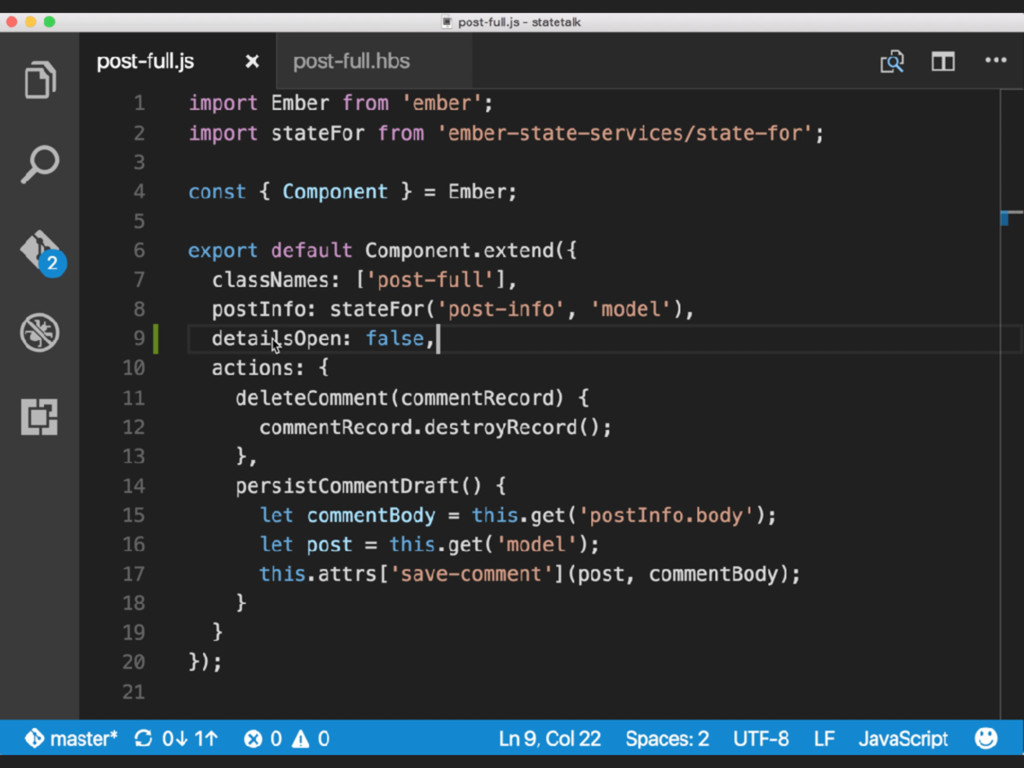Click 'destroyRecord' on line 12

click(x=500, y=427)
